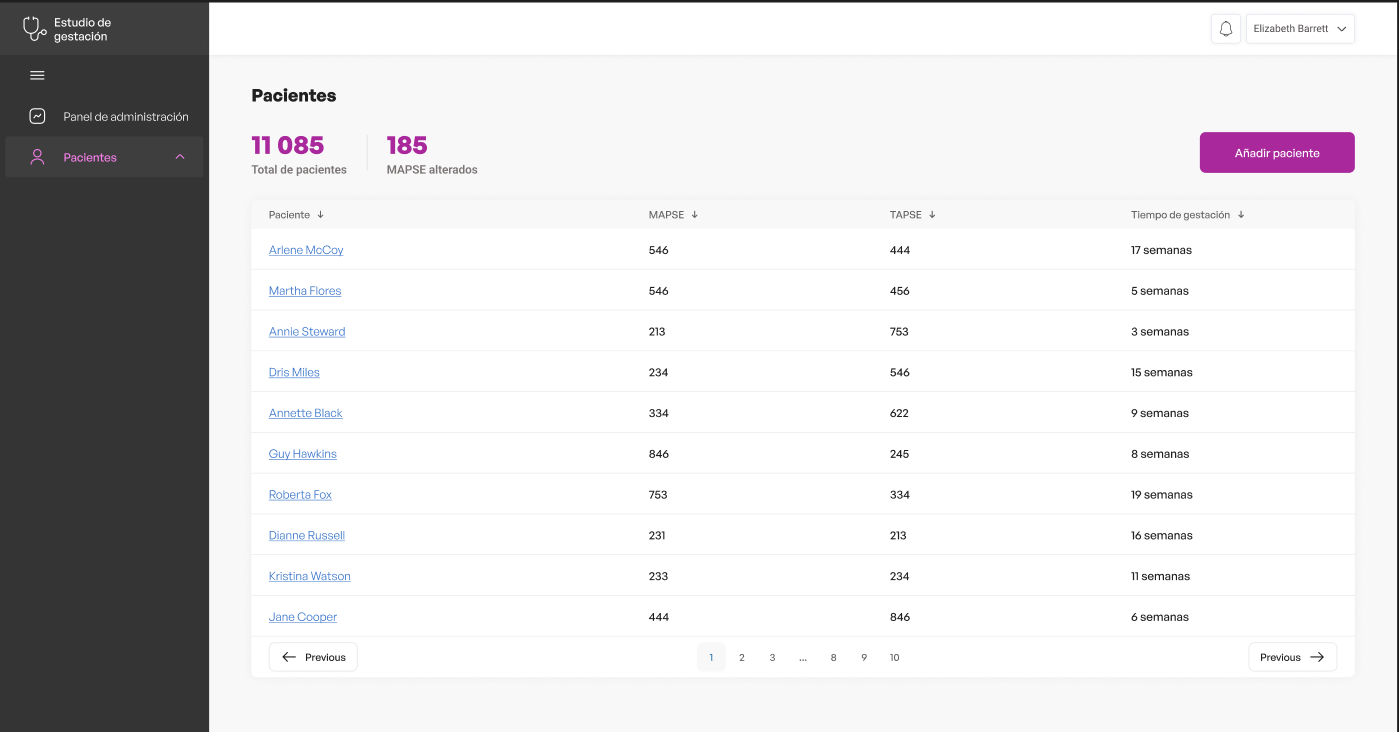Image resolution: width=1399 pixels, height=732 pixels.
Task: Click the 17 semanas cell
Action: tap(1161, 250)
